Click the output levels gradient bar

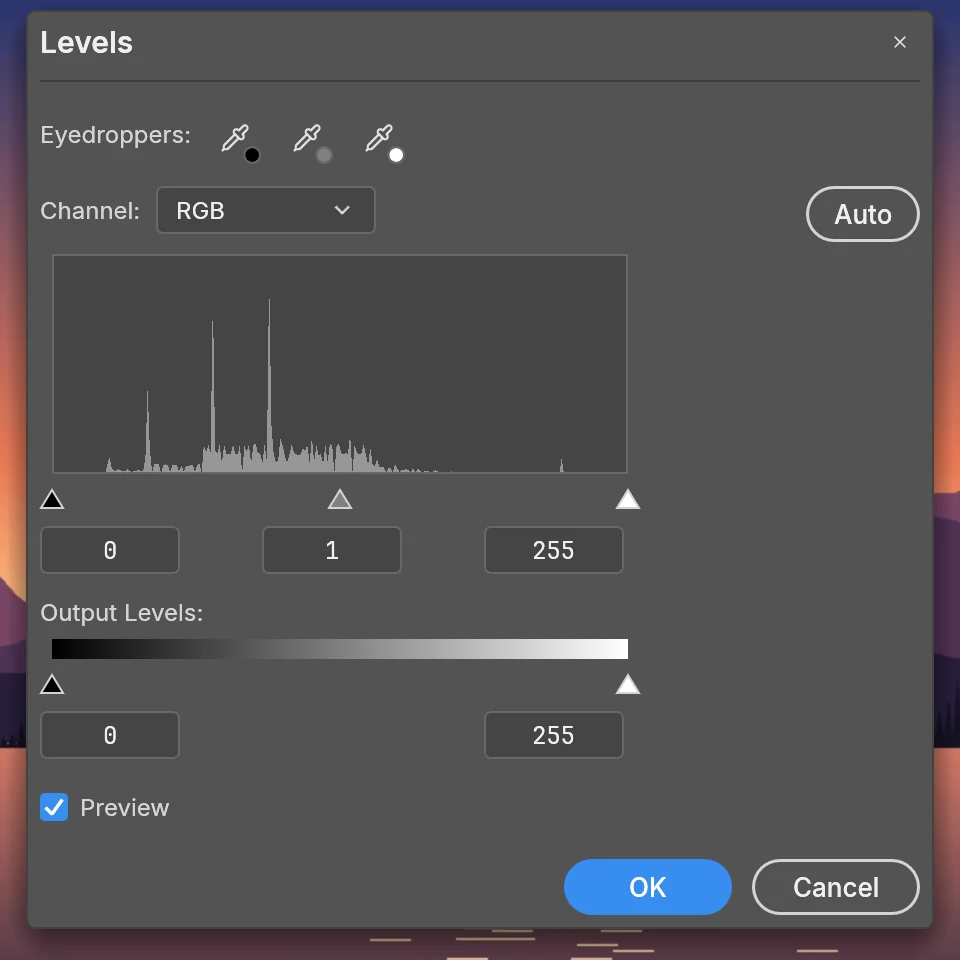coord(340,649)
